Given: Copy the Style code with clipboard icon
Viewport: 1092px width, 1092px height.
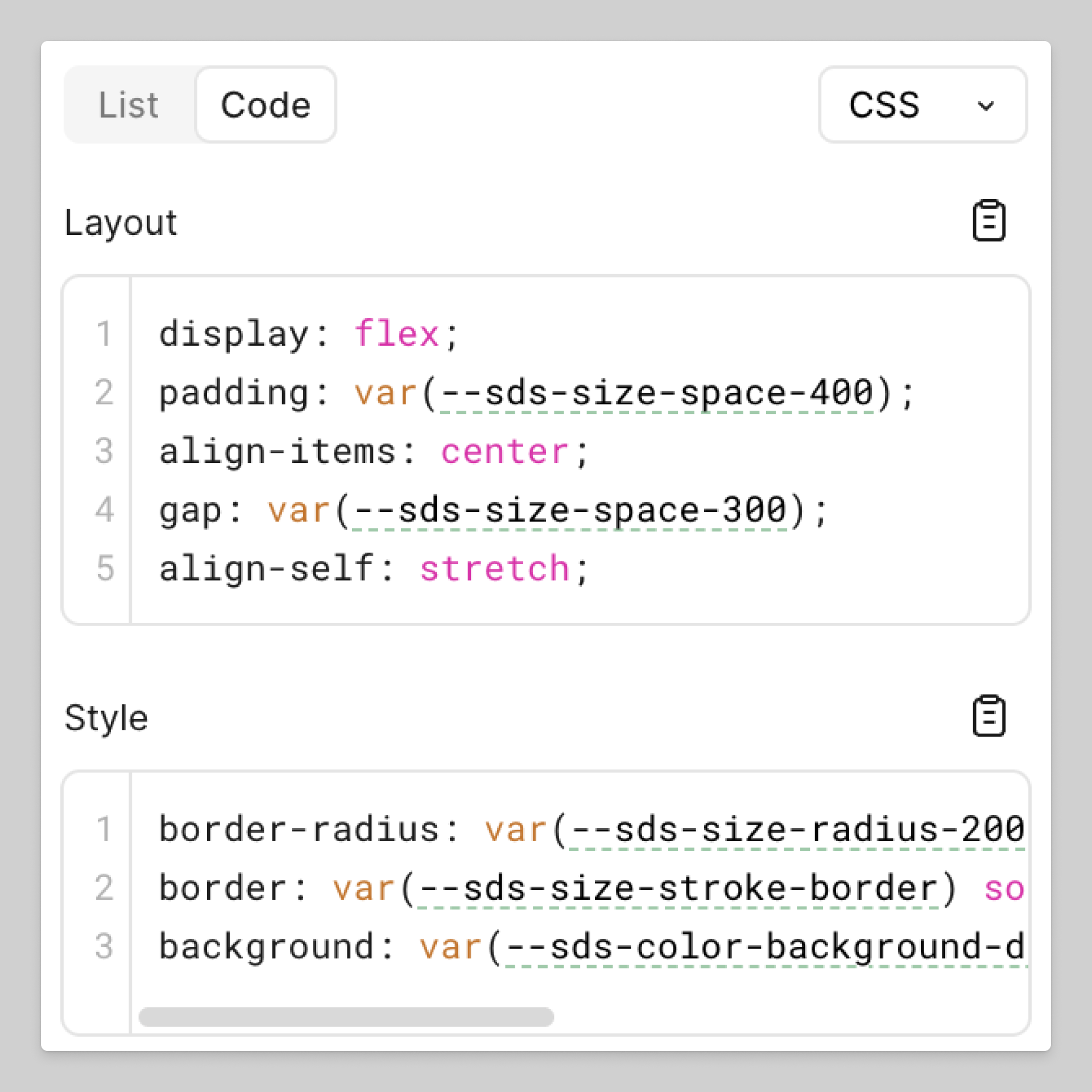Looking at the screenshot, I should click(x=988, y=716).
